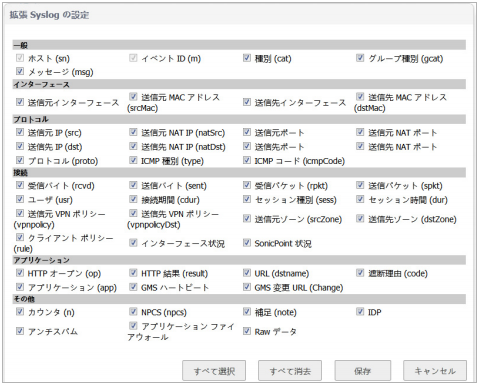The height and width of the screenshot is (387, 479).
Task: Toggle GMS ハートビート checkbox
Action: (x=133, y=287)
